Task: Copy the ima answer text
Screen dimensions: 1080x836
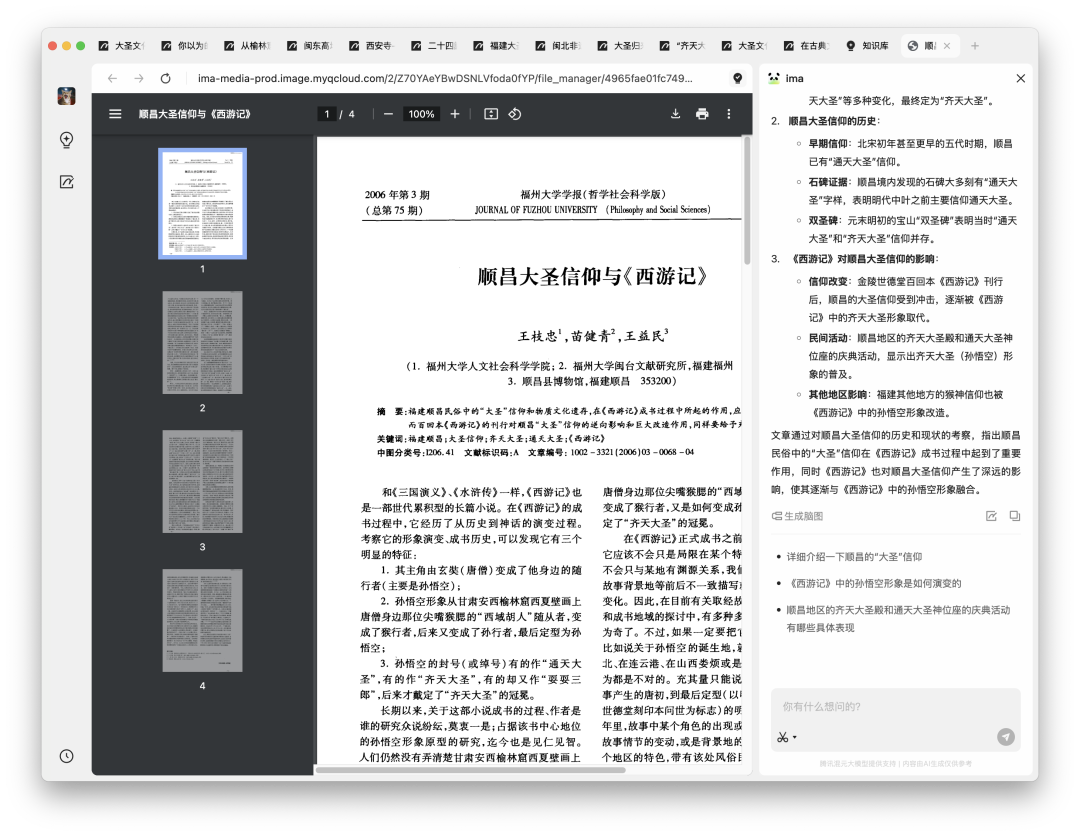Action: point(1015,516)
